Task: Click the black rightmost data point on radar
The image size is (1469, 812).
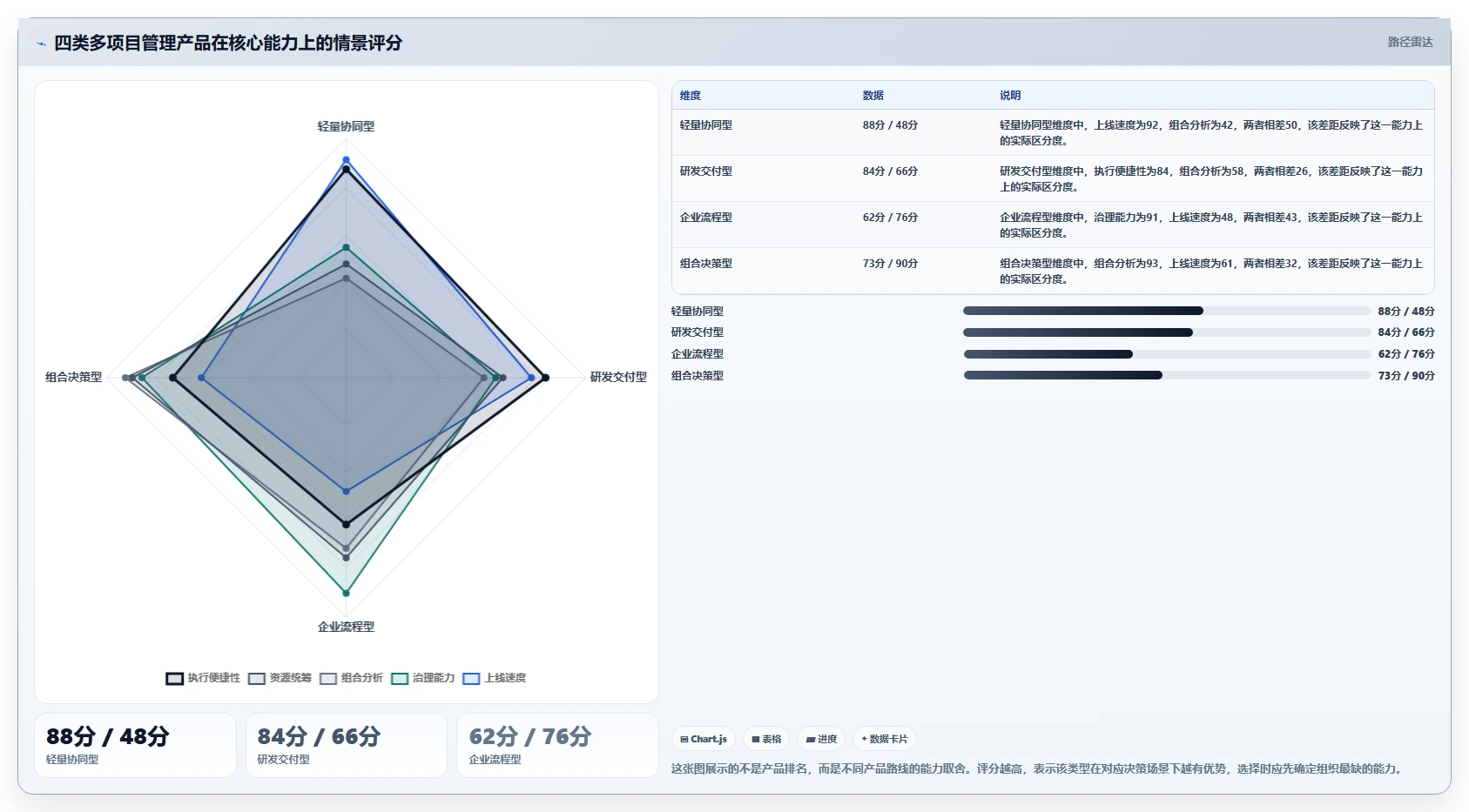Action: 545,378
